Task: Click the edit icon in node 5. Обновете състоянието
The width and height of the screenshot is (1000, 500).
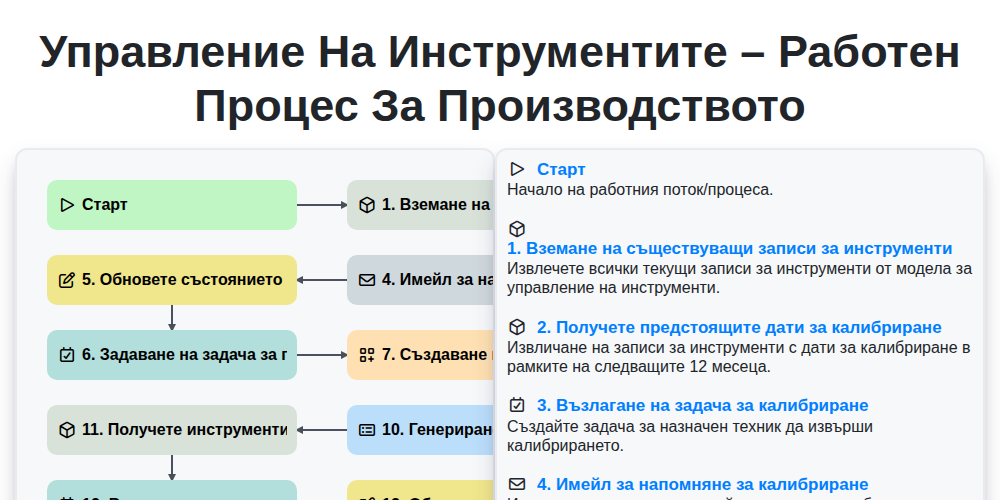Action: pos(67,280)
